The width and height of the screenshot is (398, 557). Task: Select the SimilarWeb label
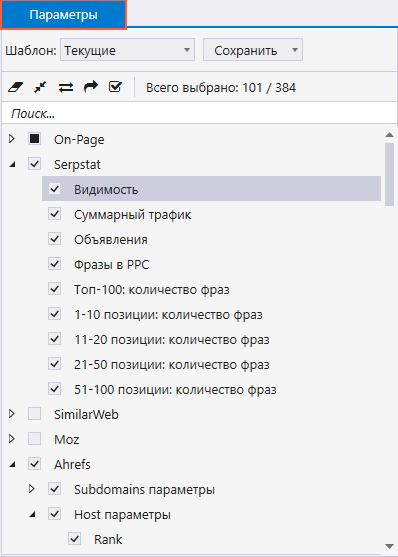[86, 415]
